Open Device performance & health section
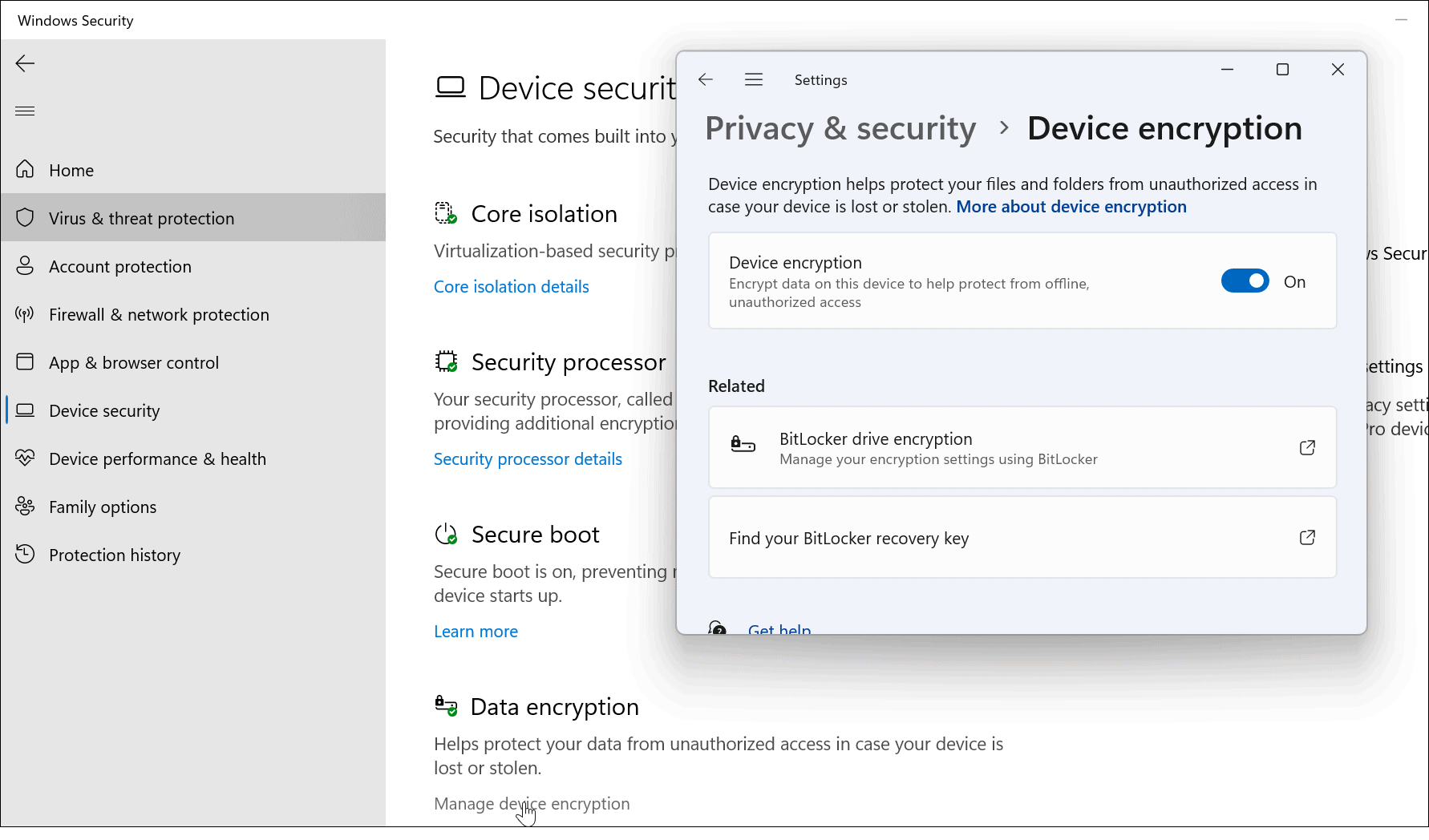Screen dimensions: 1429x840 pyautogui.click(x=193, y=458)
